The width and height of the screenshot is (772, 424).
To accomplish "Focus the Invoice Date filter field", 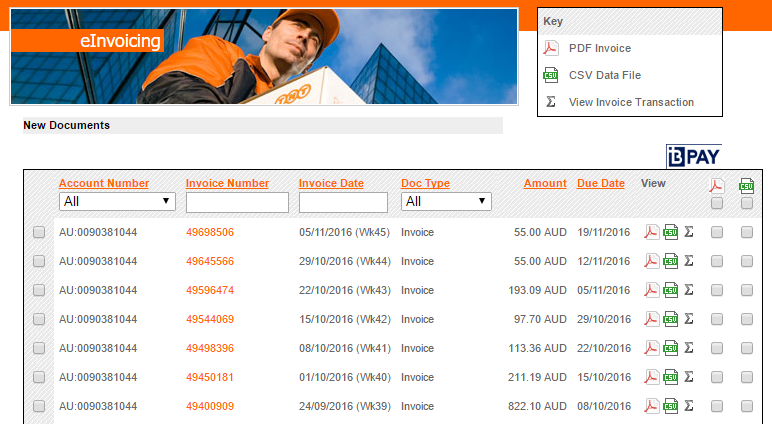I will click(343, 202).
